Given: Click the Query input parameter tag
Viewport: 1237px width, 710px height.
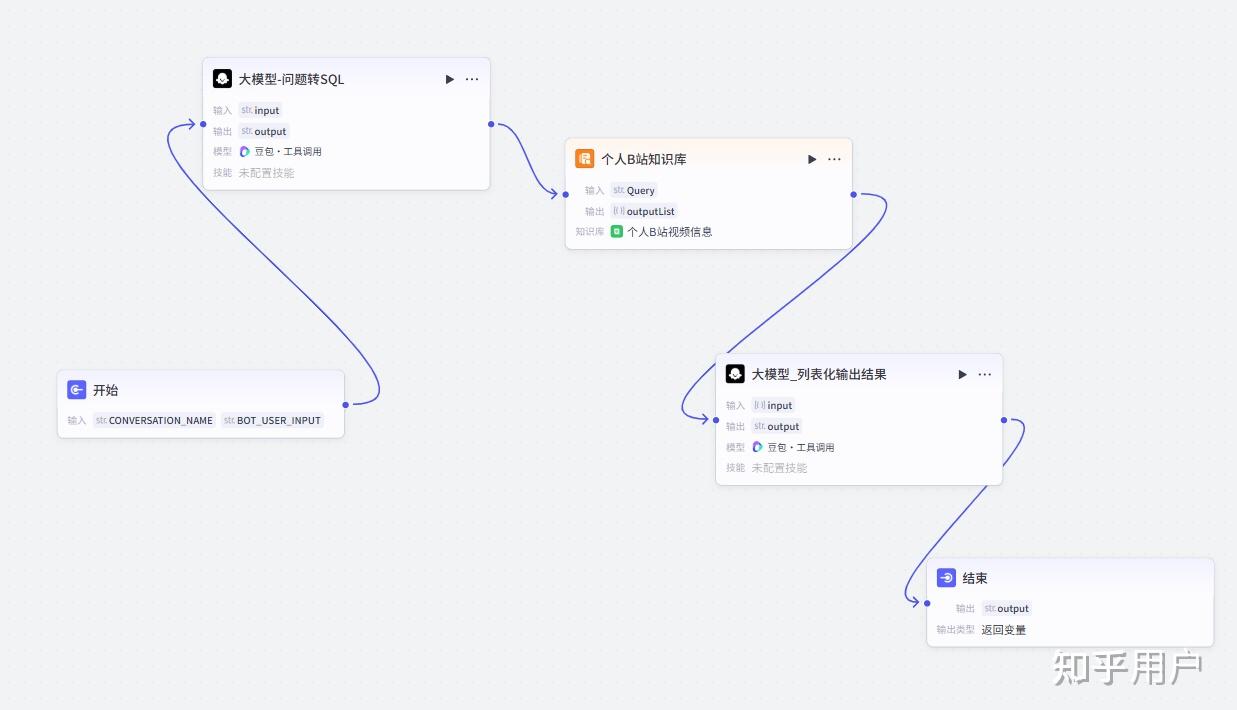Looking at the screenshot, I should pyautogui.click(x=634, y=190).
